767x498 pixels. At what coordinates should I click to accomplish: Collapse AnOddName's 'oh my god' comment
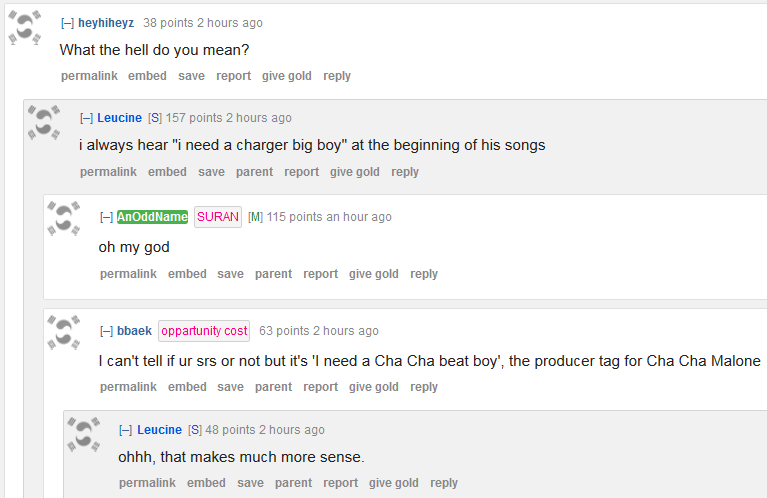tap(106, 217)
